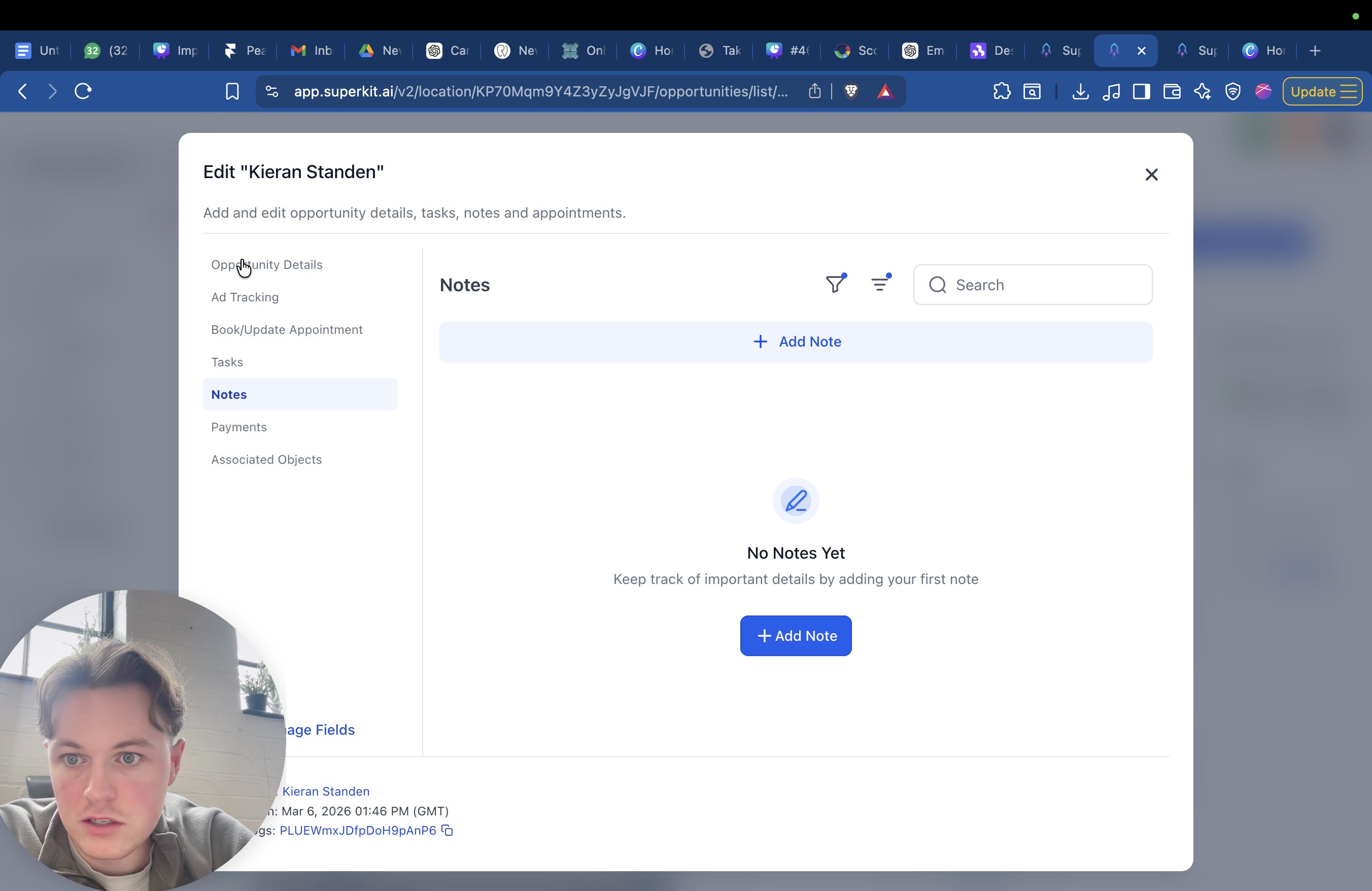Reload the current page

(x=83, y=92)
